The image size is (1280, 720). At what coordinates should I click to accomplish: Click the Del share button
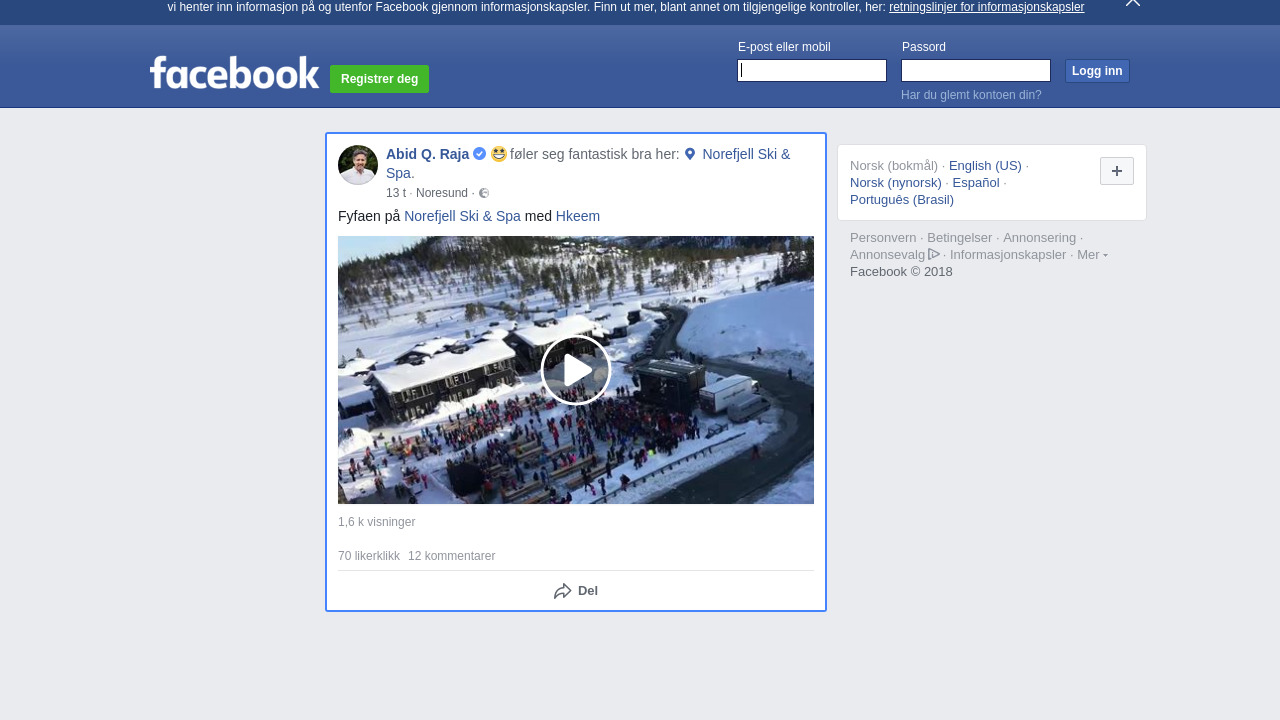point(576,591)
